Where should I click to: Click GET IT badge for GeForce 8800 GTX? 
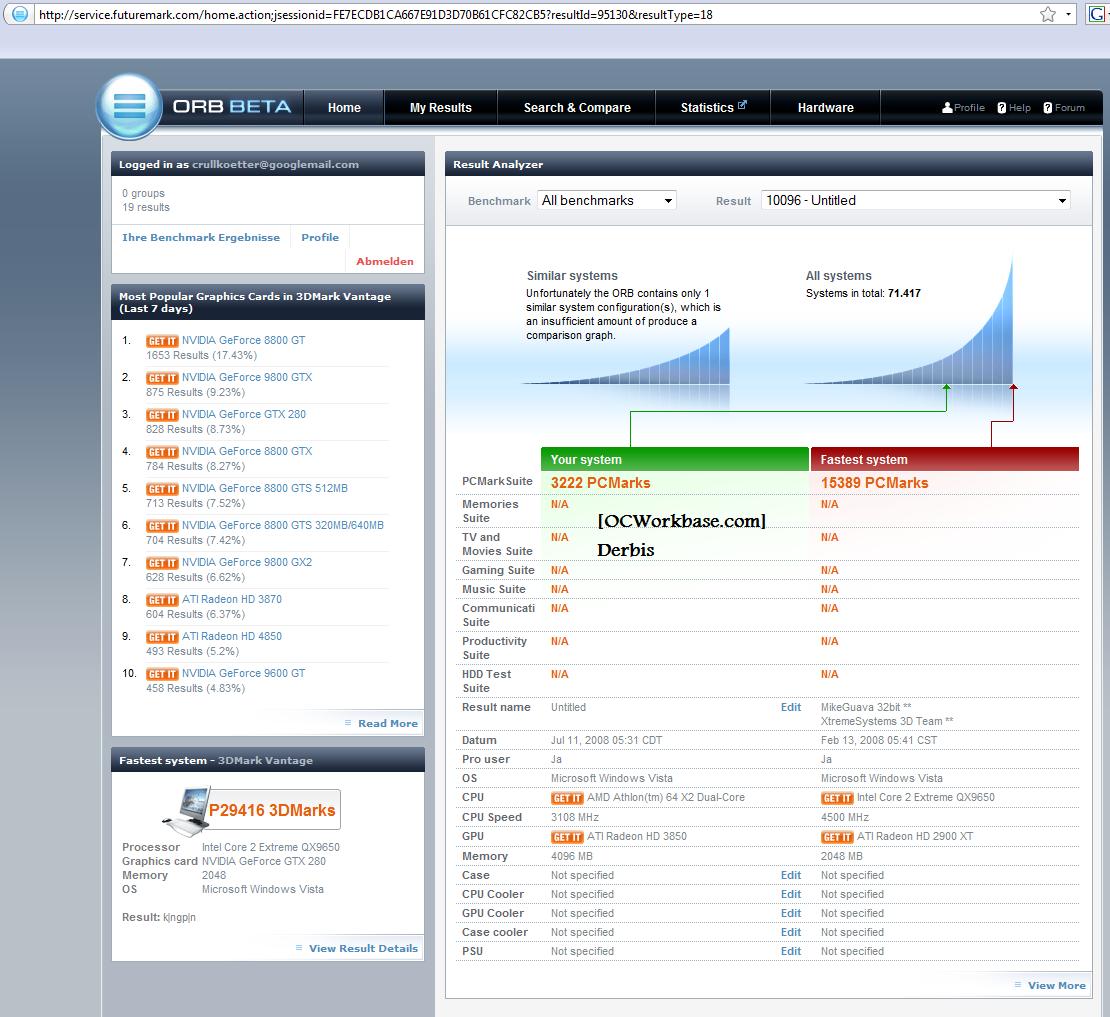click(162, 452)
